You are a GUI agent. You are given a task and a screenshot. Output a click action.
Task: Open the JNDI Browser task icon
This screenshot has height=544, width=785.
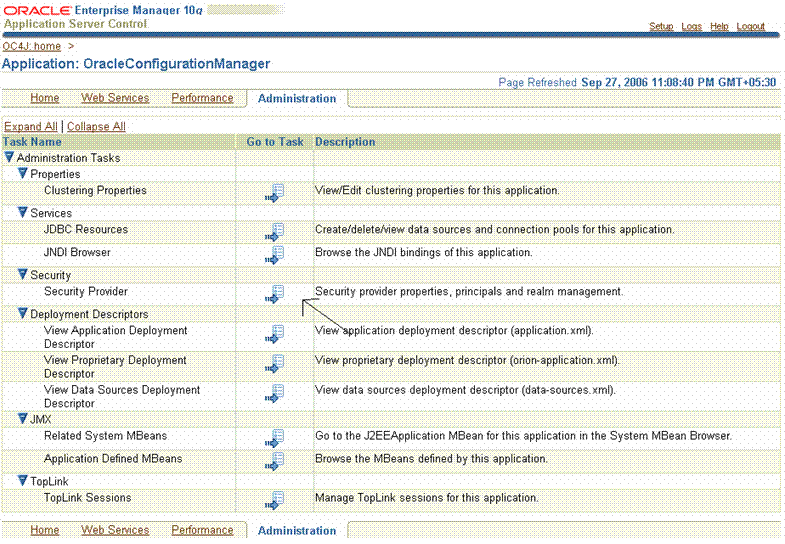(274, 255)
